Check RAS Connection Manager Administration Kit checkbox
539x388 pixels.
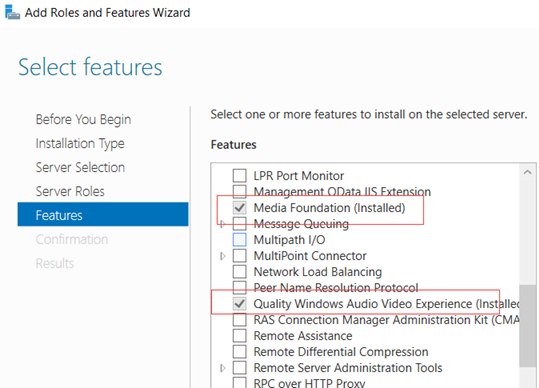click(240, 320)
